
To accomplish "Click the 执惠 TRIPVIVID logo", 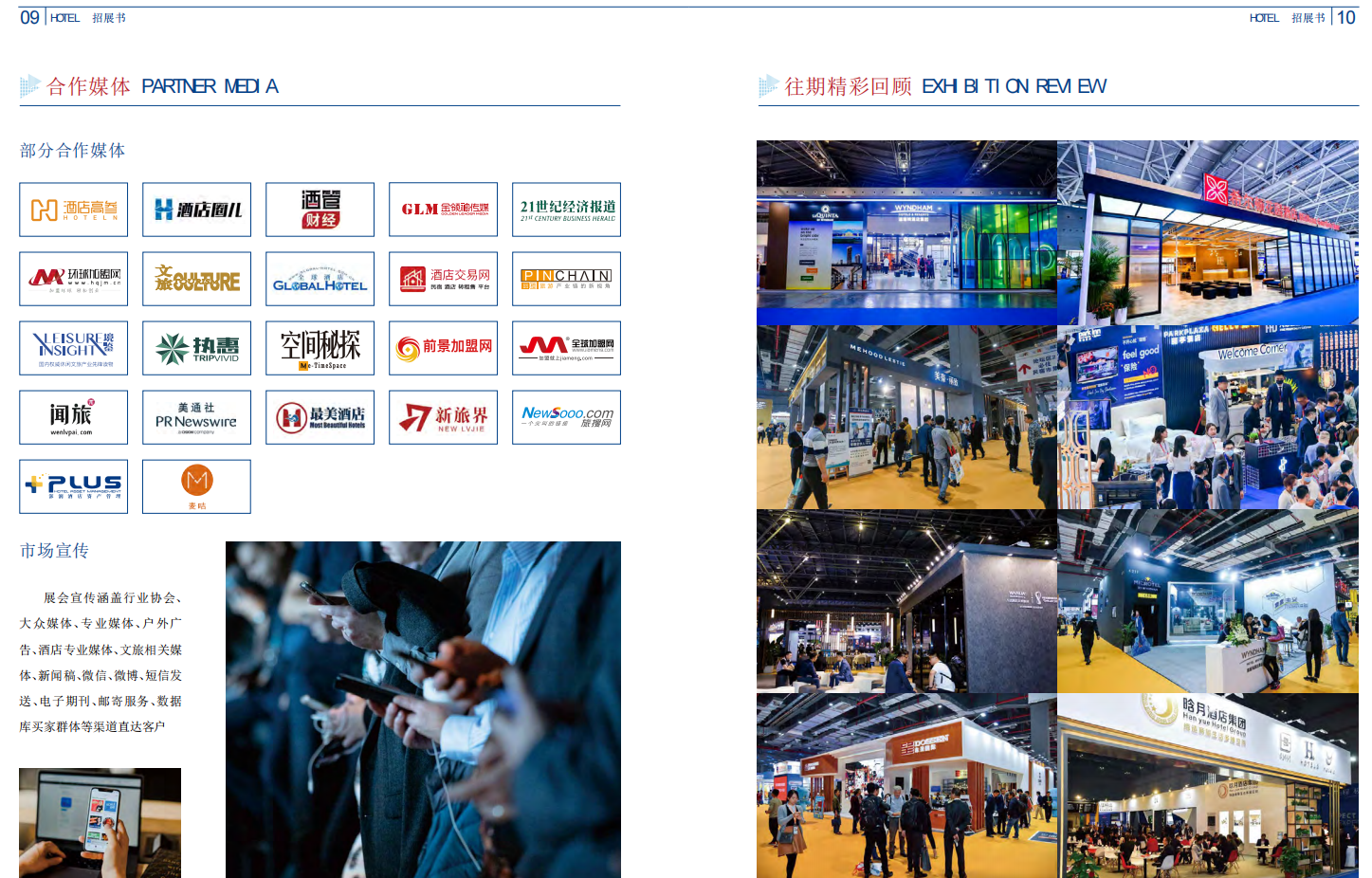I will (x=196, y=348).
